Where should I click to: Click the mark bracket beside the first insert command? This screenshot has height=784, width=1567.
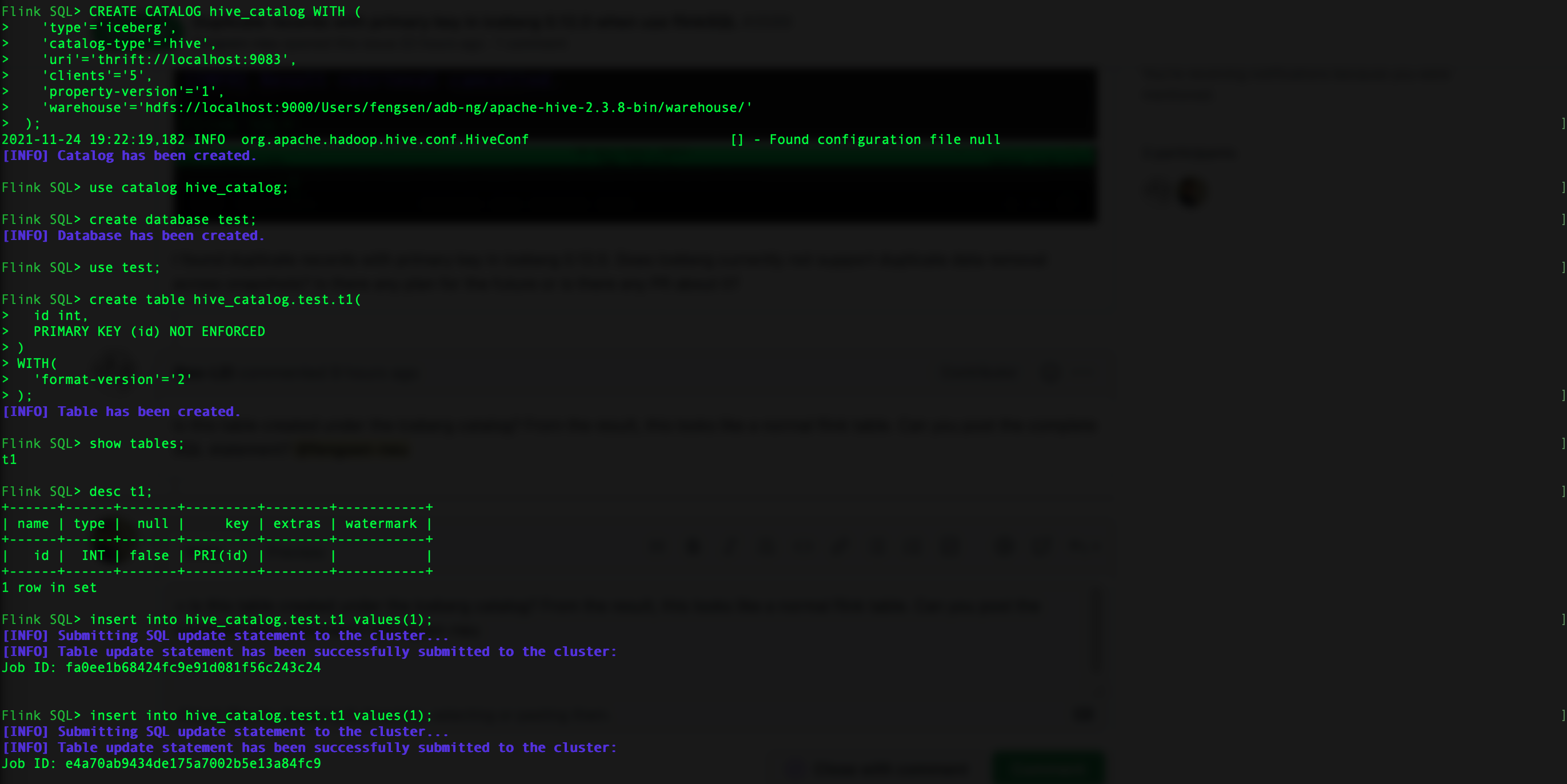(x=1564, y=619)
